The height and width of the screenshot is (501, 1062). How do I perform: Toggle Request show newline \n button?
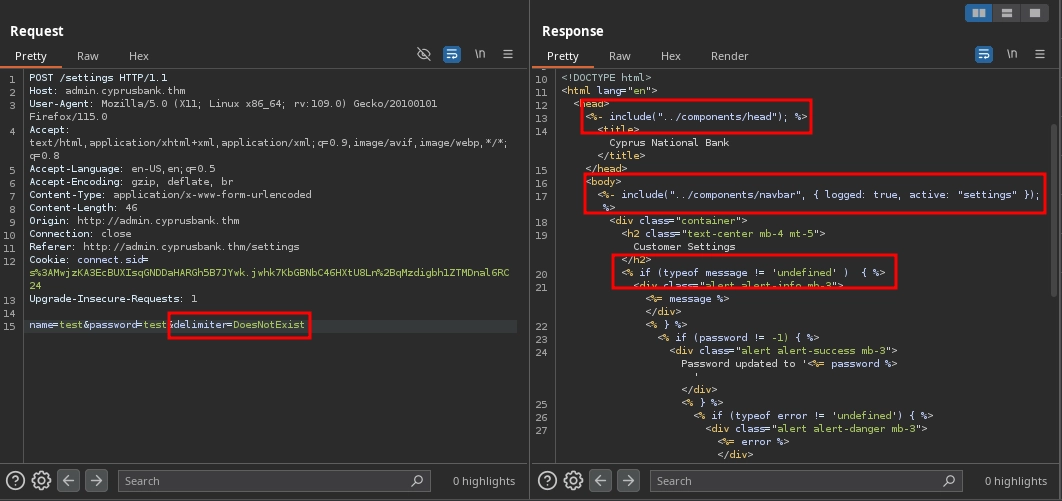tap(481, 54)
